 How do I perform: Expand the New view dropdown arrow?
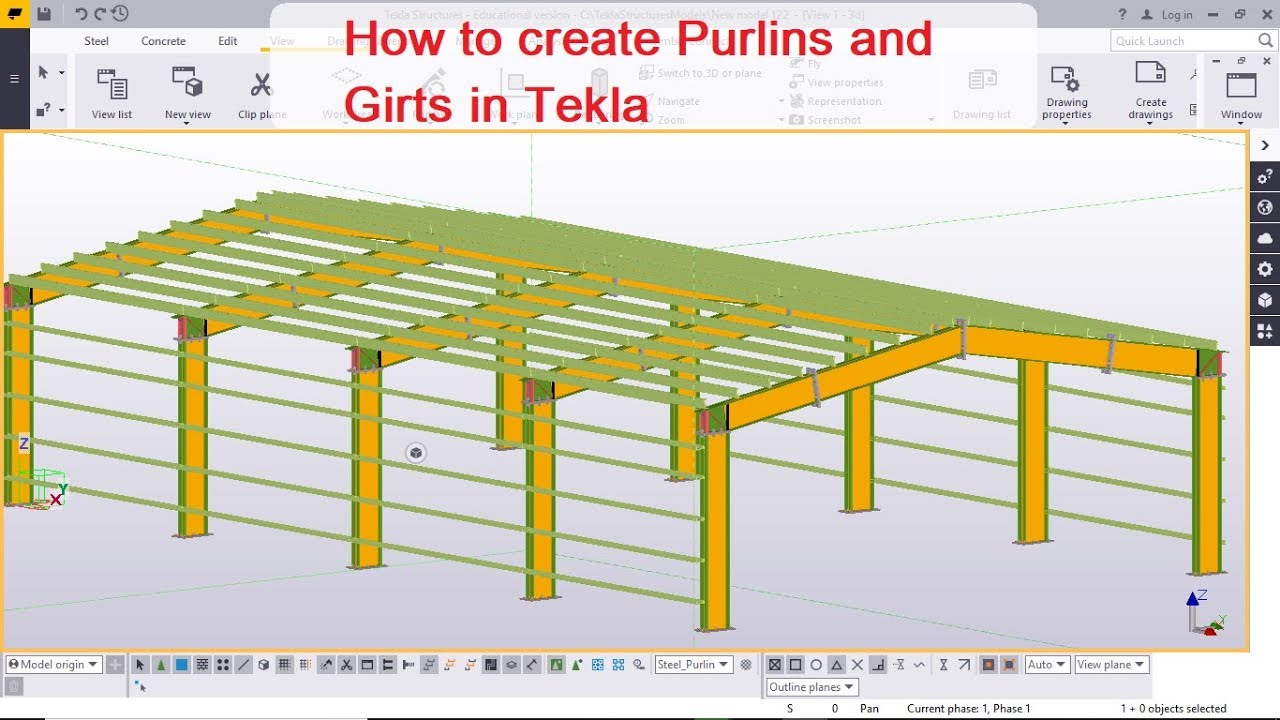coord(188,123)
